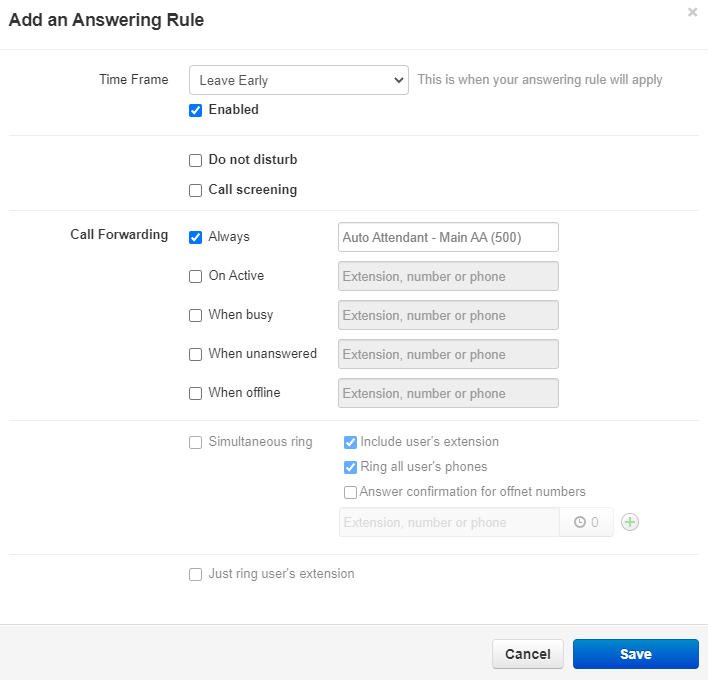This screenshot has width=708, height=680.
Task: Uncheck the Enabled checkbox
Action: (196, 110)
